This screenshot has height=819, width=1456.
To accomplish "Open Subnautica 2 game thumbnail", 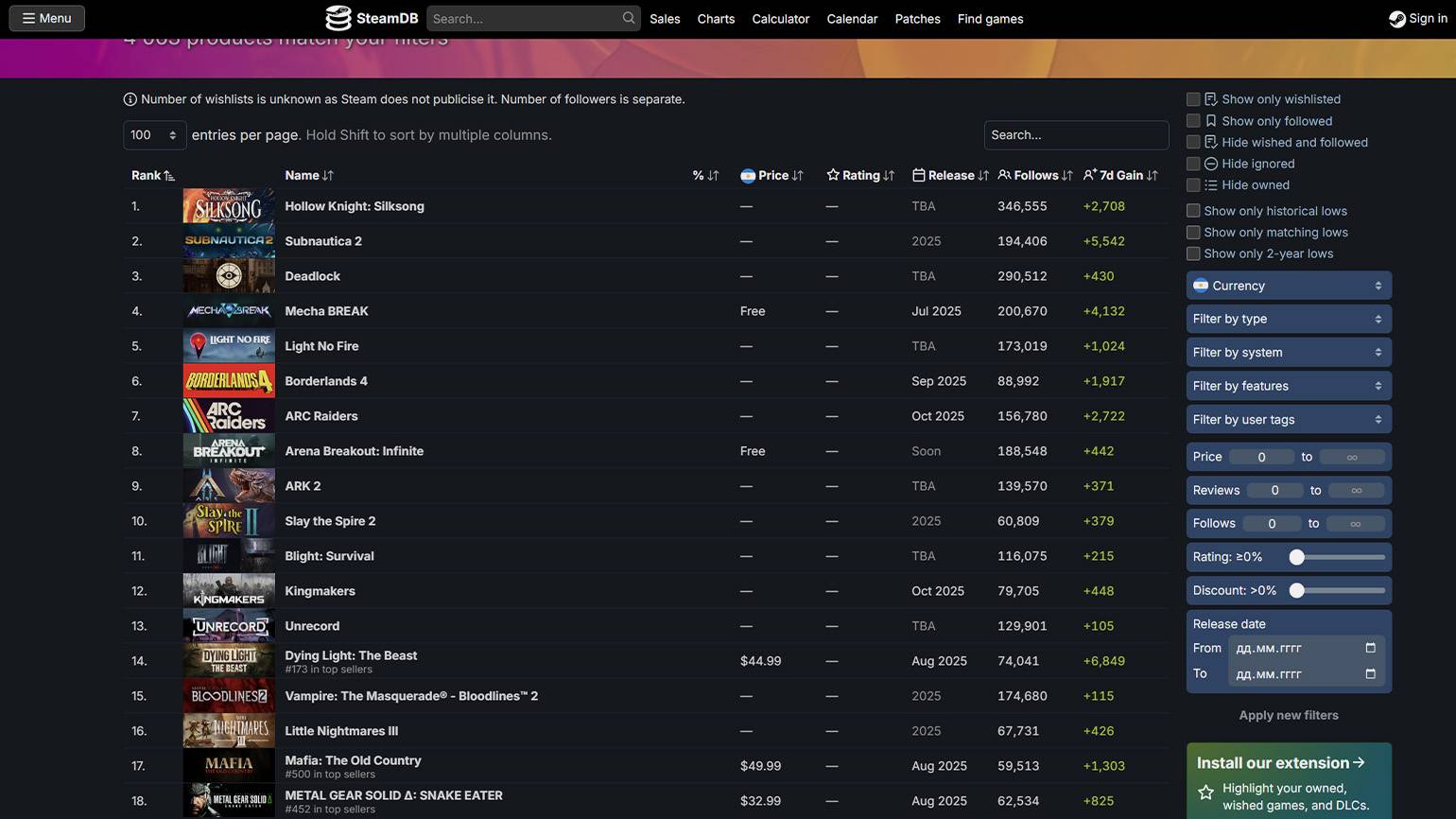I will 229,241.
